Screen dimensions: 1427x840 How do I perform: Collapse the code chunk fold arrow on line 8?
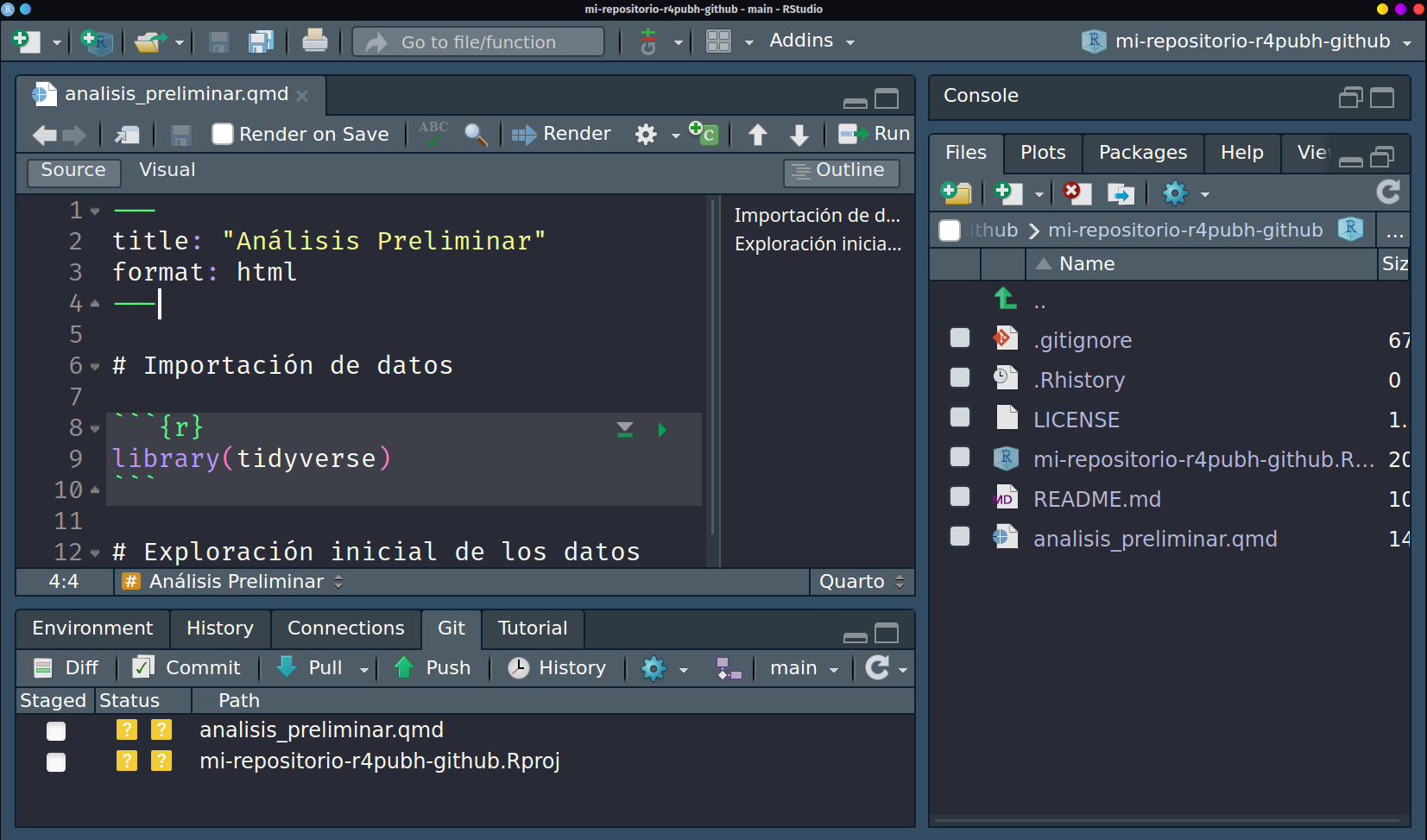click(x=95, y=428)
